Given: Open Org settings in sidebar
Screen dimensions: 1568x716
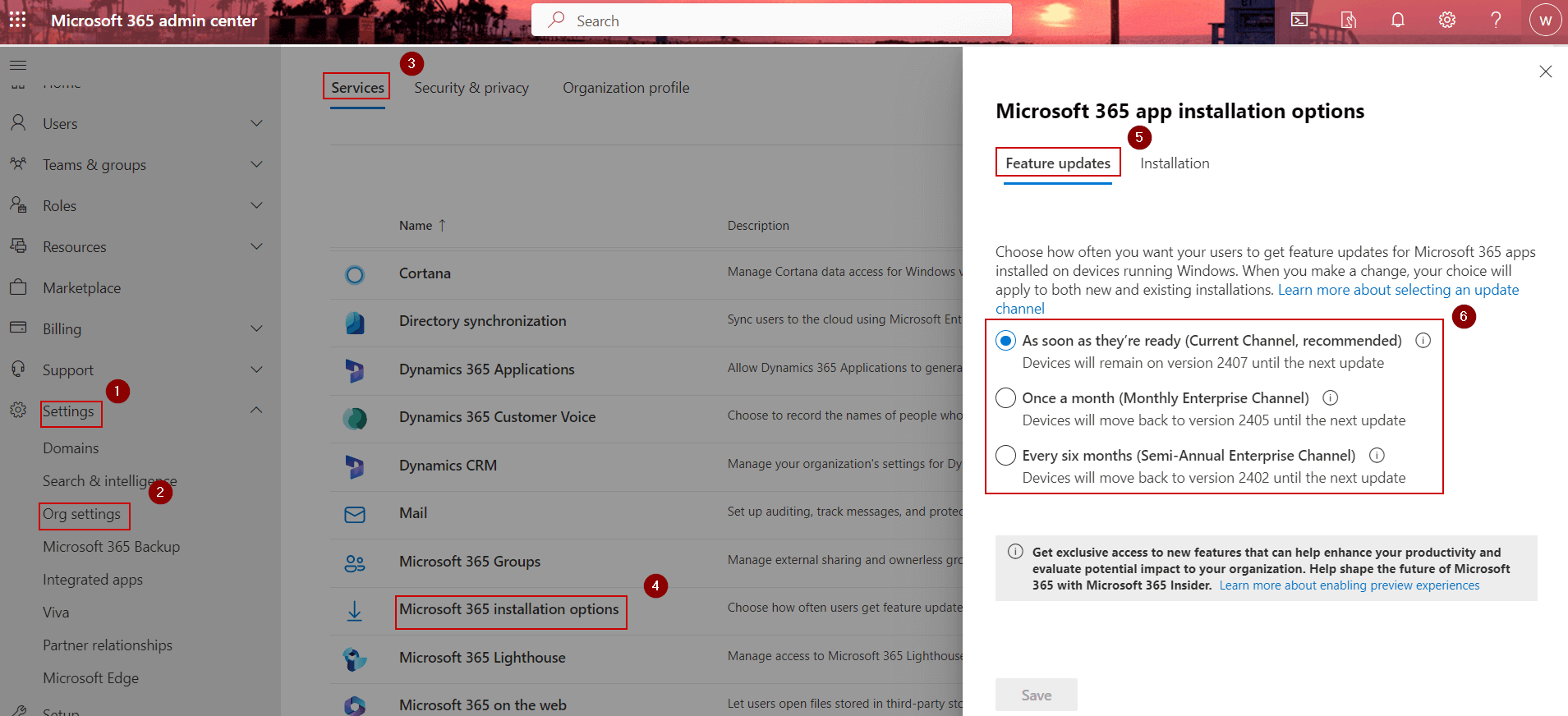Looking at the screenshot, I should click(81, 514).
